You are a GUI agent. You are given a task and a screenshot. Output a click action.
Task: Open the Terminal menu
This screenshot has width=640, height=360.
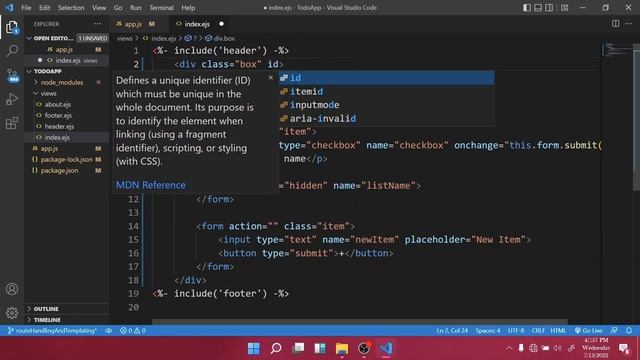pos(161,8)
